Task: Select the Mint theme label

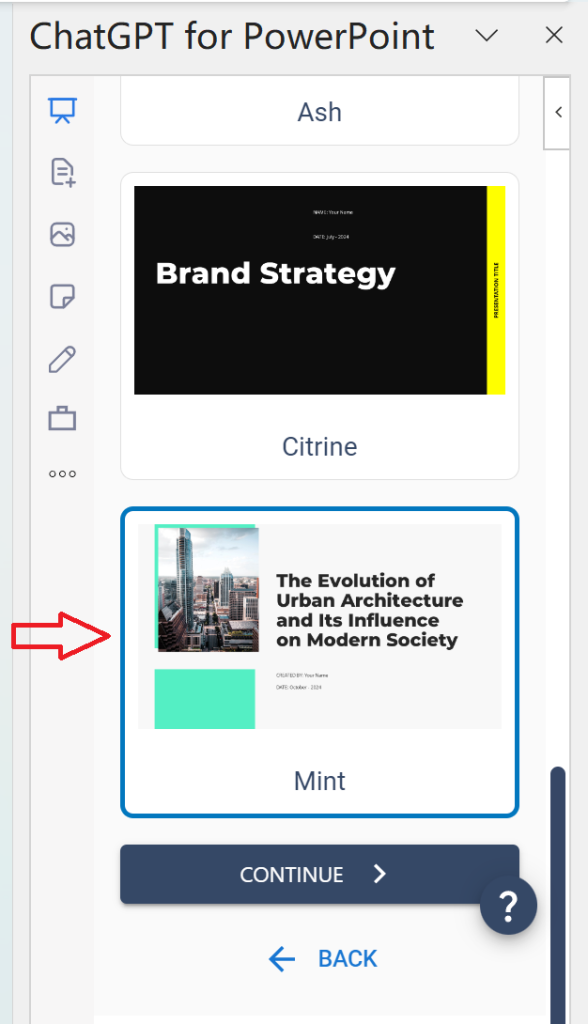Action: pos(319,781)
